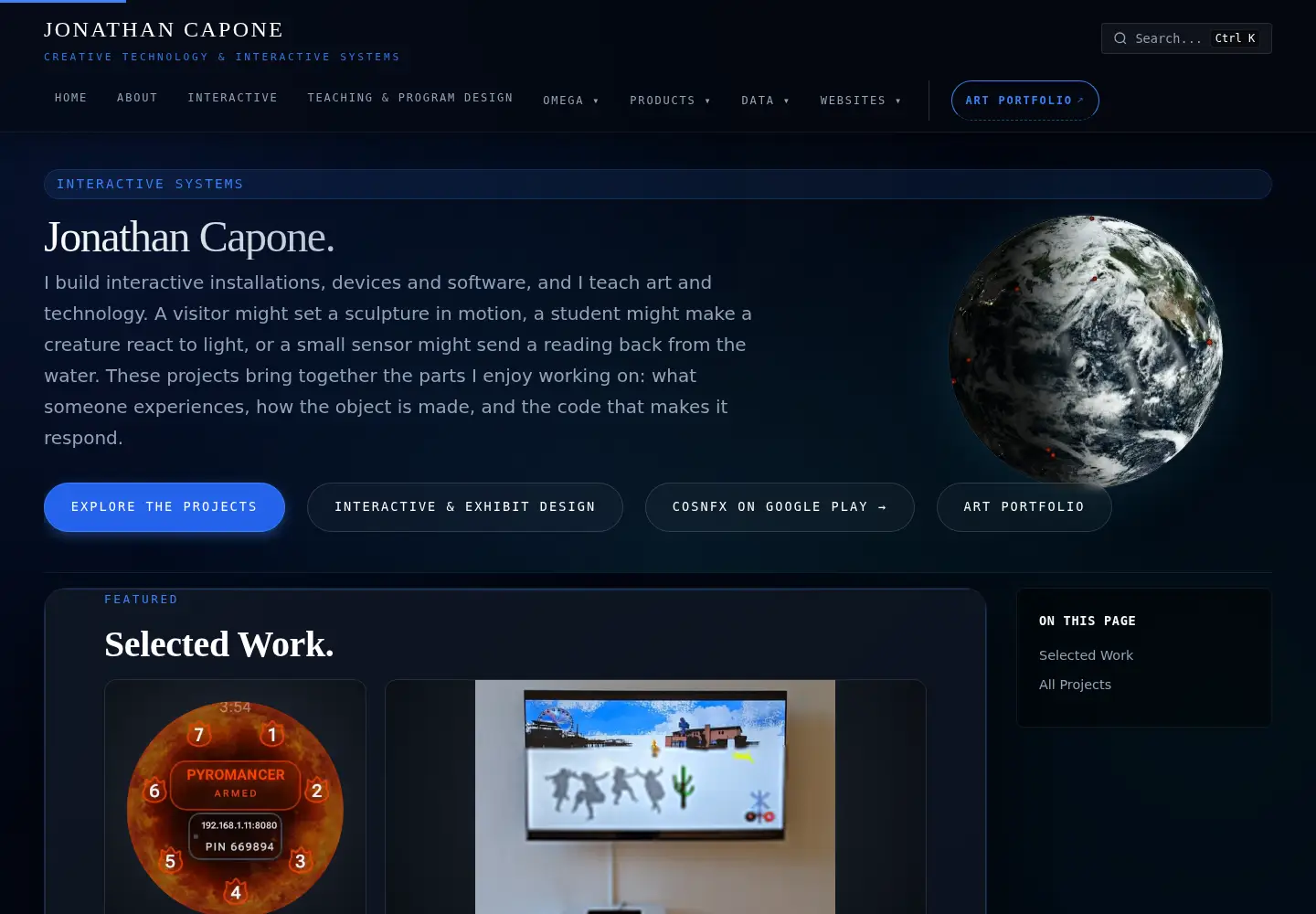Open the About page
This screenshot has height=914, width=1316.
[137, 98]
